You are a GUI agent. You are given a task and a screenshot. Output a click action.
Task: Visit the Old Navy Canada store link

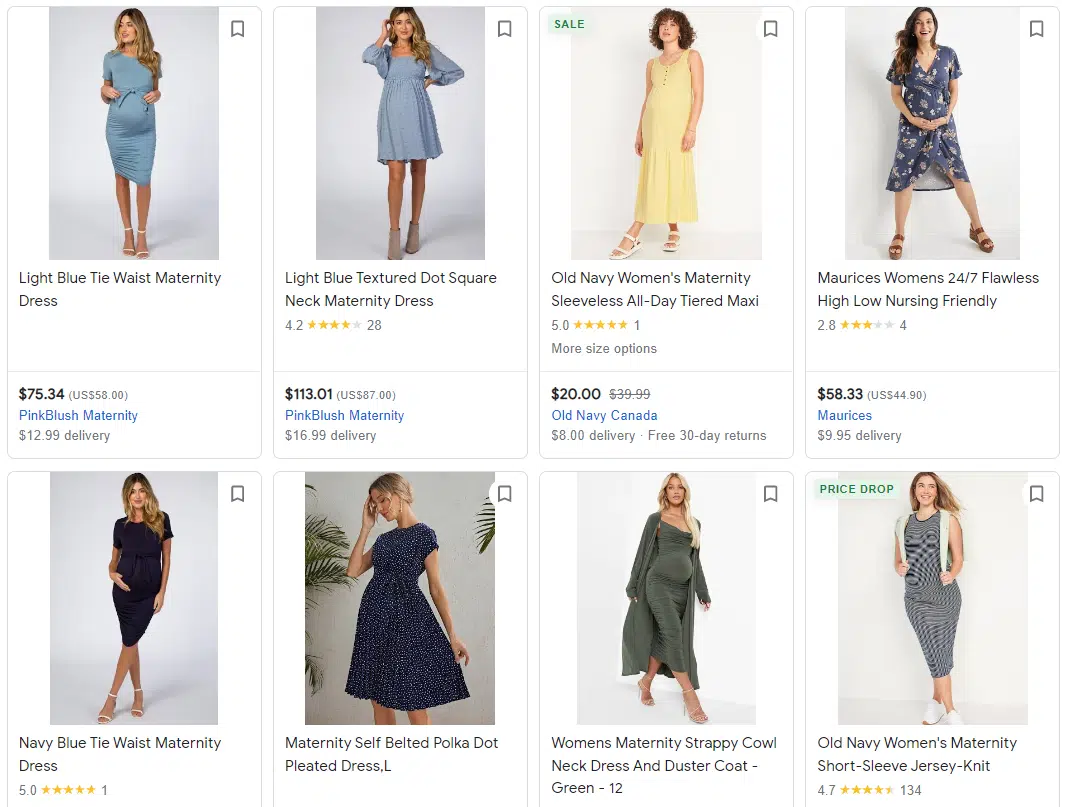tap(604, 415)
